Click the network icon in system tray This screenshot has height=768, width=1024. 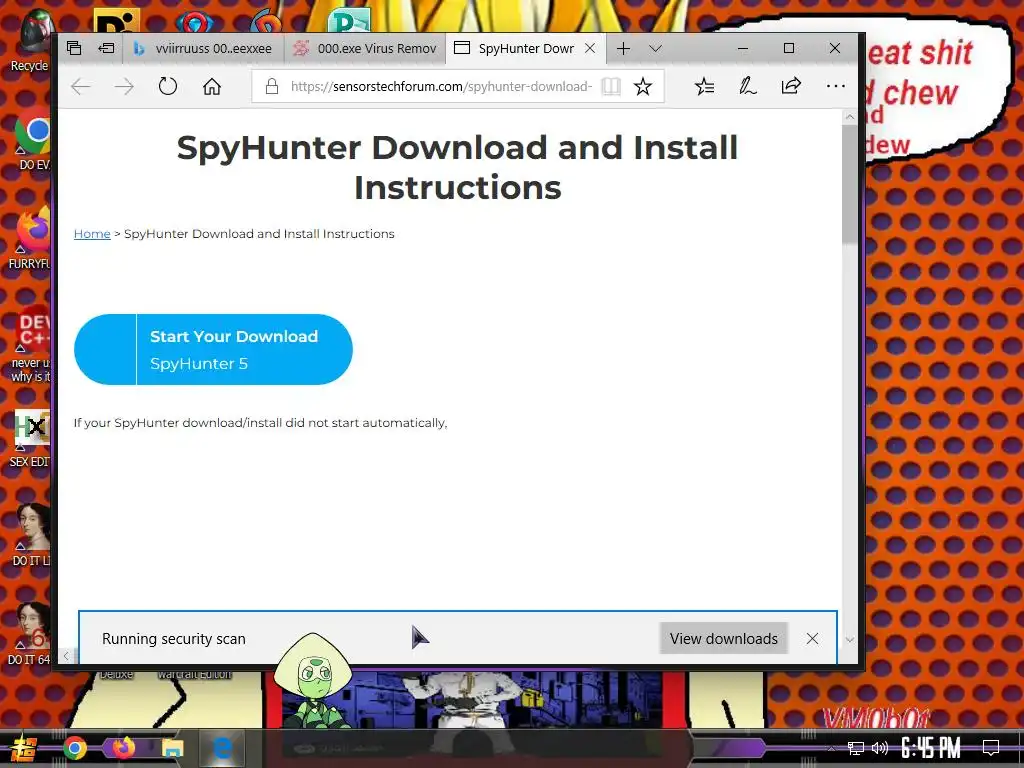(856, 748)
